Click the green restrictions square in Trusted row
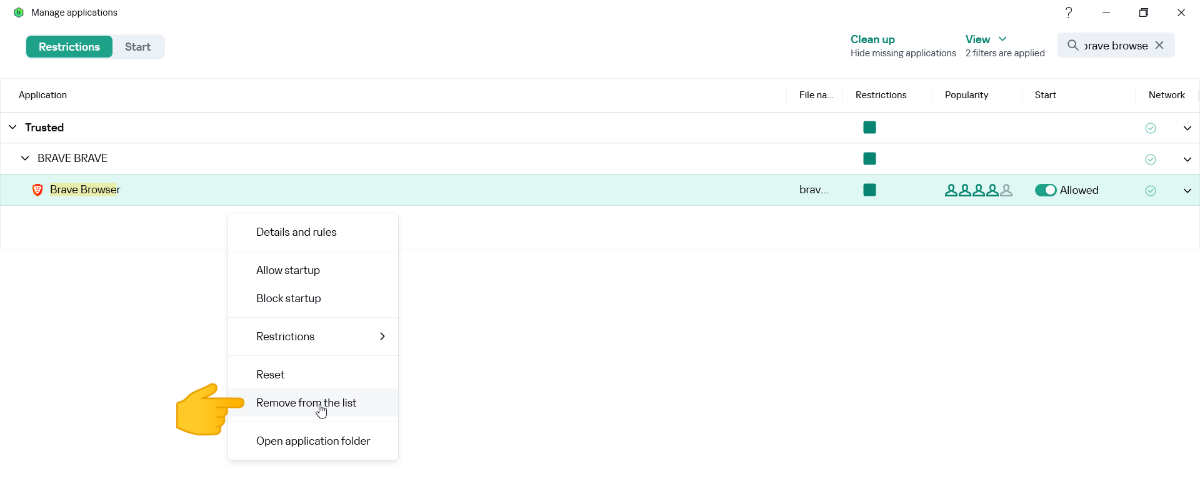This screenshot has height=481, width=1200. pyautogui.click(x=870, y=127)
